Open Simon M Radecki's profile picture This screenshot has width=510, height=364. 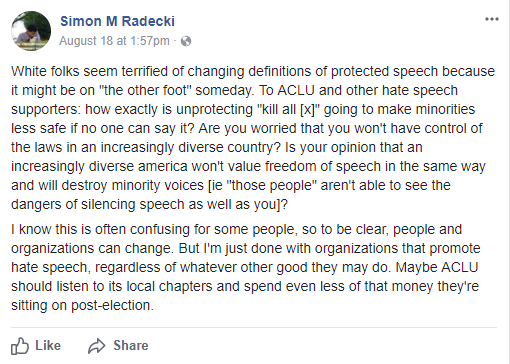(31, 31)
